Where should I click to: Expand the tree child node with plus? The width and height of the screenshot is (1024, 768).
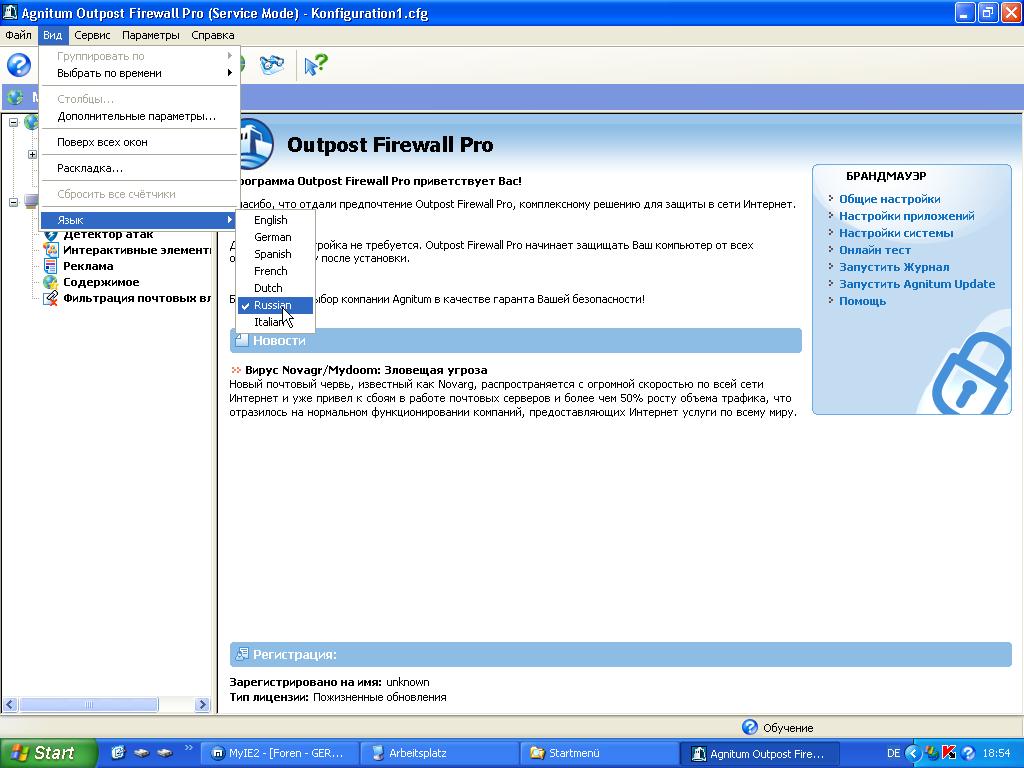[x=32, y=155]
